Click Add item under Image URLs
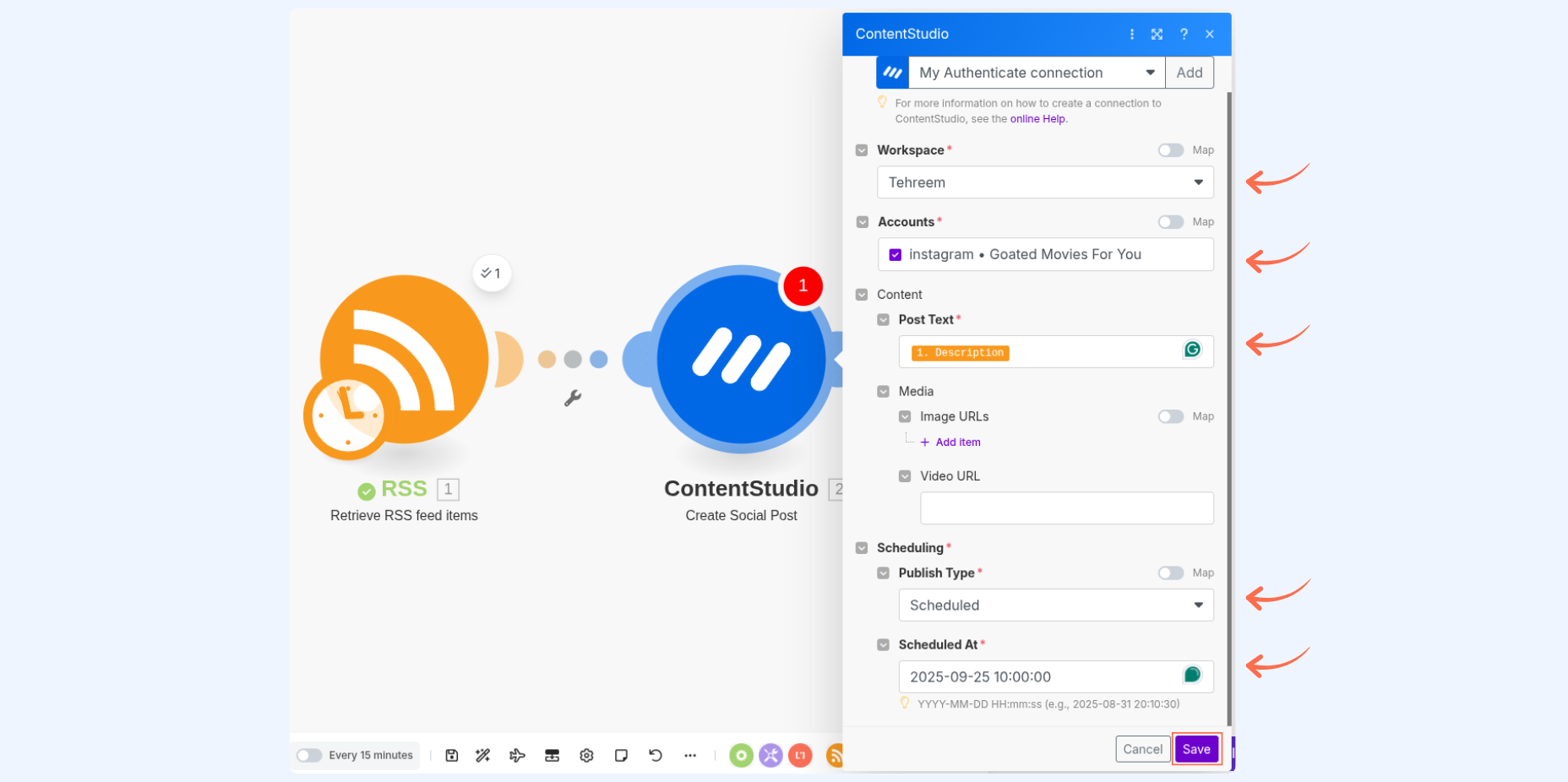The width and height of the screenshot is (1568, 782). [950, 443]
